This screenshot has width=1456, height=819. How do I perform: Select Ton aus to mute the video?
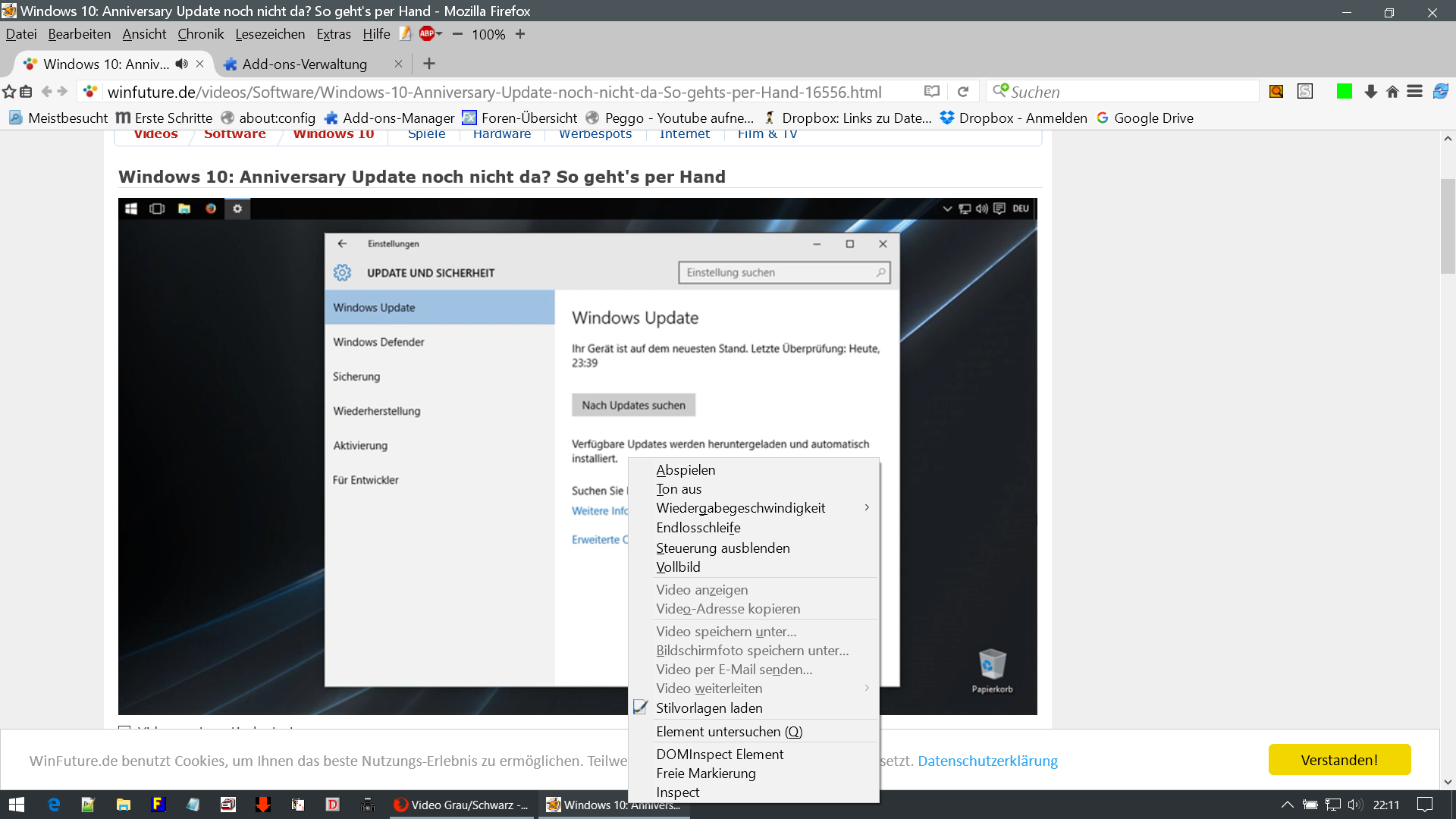(679, 489)
